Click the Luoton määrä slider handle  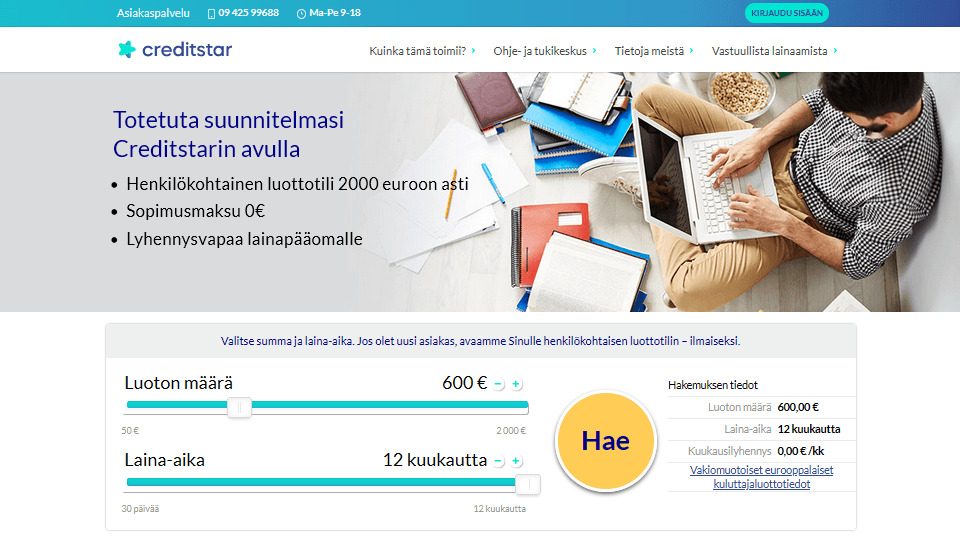pyautogui.click(x=239, y=407)
